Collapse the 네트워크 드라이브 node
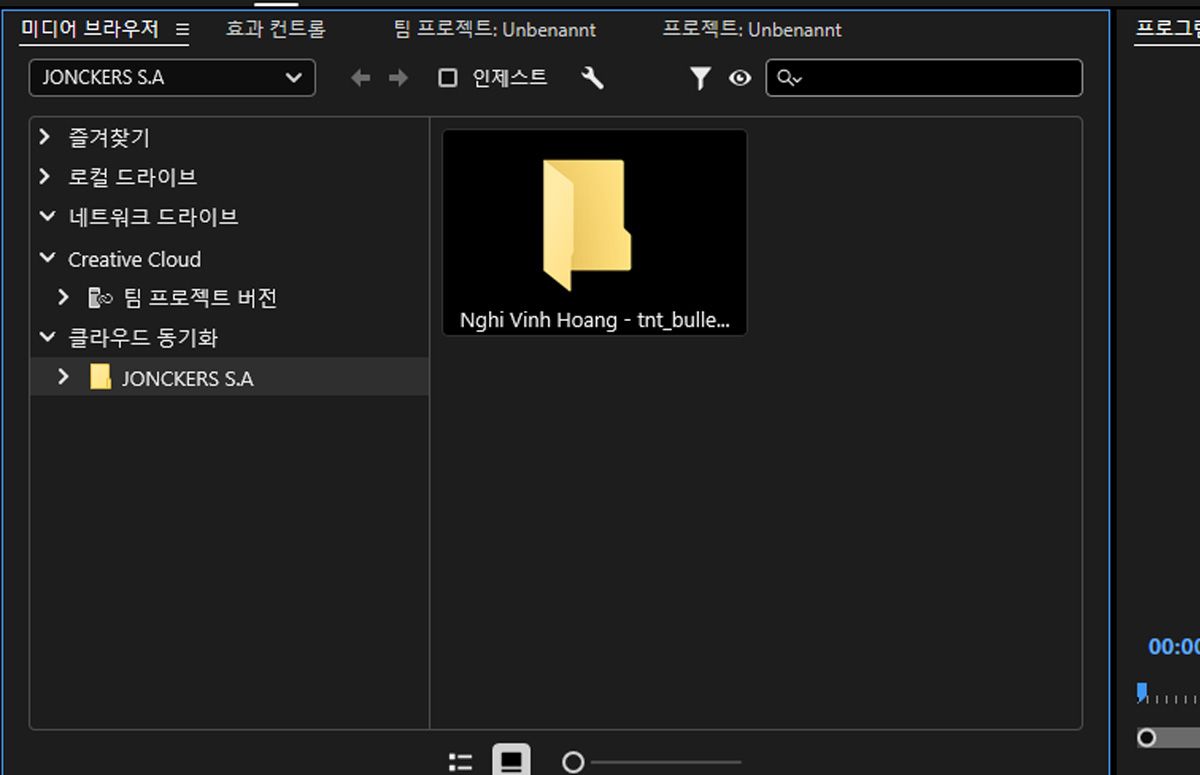1200x775 pixels. [x=47, y=216]
